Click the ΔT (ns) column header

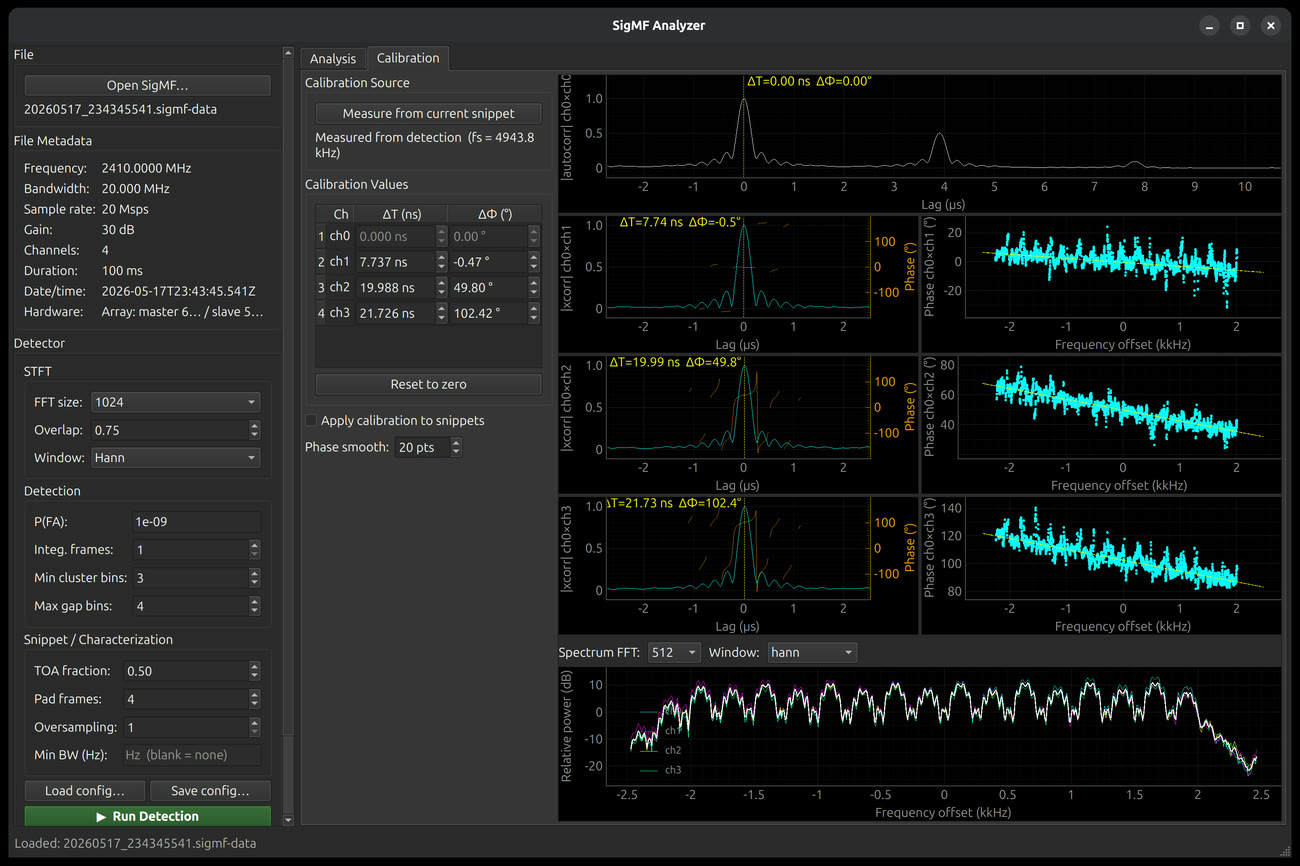click(403, 214)
